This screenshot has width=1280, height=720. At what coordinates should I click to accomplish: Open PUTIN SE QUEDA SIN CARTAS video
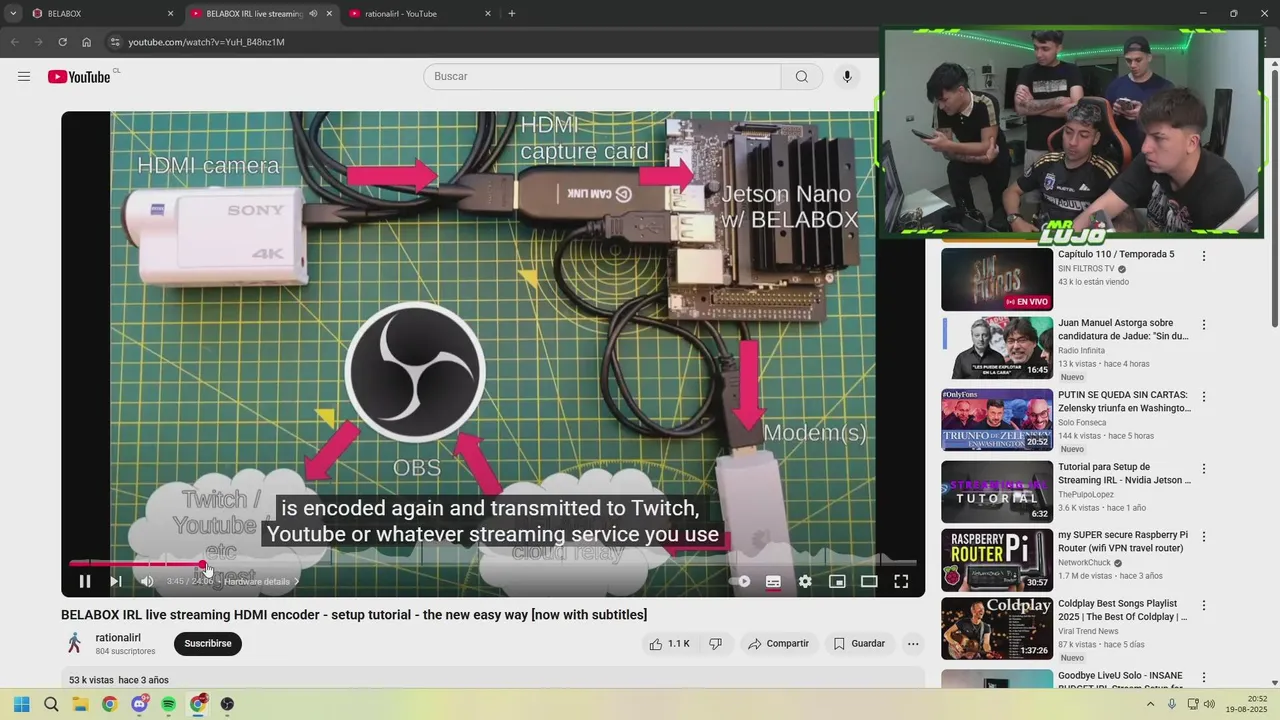pos(997,420)
